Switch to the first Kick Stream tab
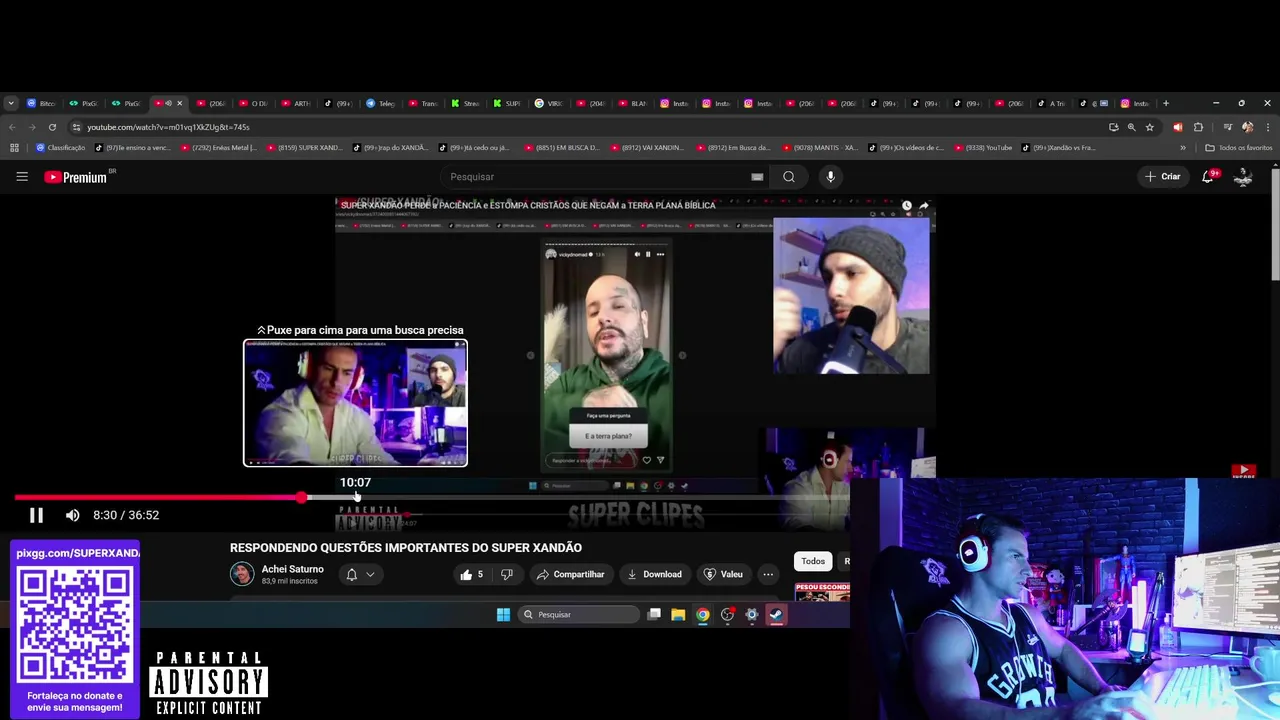 465,103
